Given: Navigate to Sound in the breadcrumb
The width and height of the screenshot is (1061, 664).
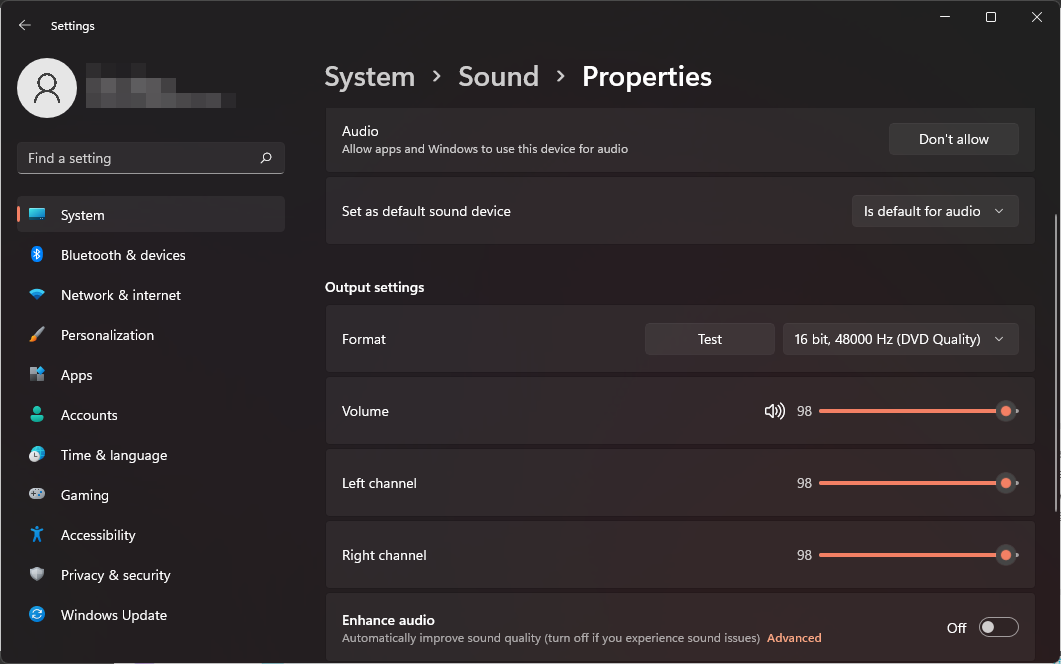Looking at the screenshot, I should pyautogui.click(x=498, y=76).
